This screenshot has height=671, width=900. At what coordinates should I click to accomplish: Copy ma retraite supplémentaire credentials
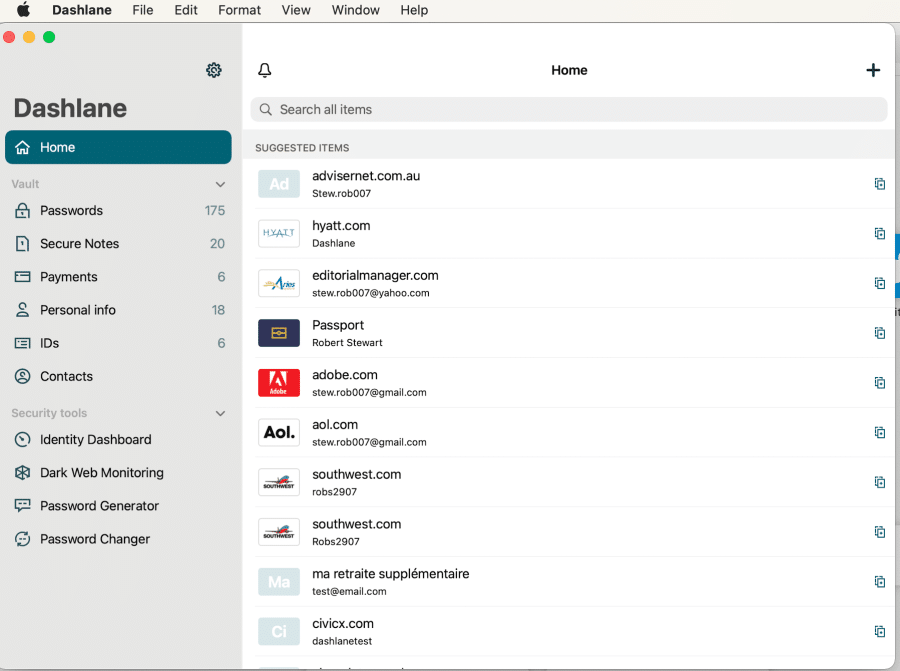tap(879, 581)
